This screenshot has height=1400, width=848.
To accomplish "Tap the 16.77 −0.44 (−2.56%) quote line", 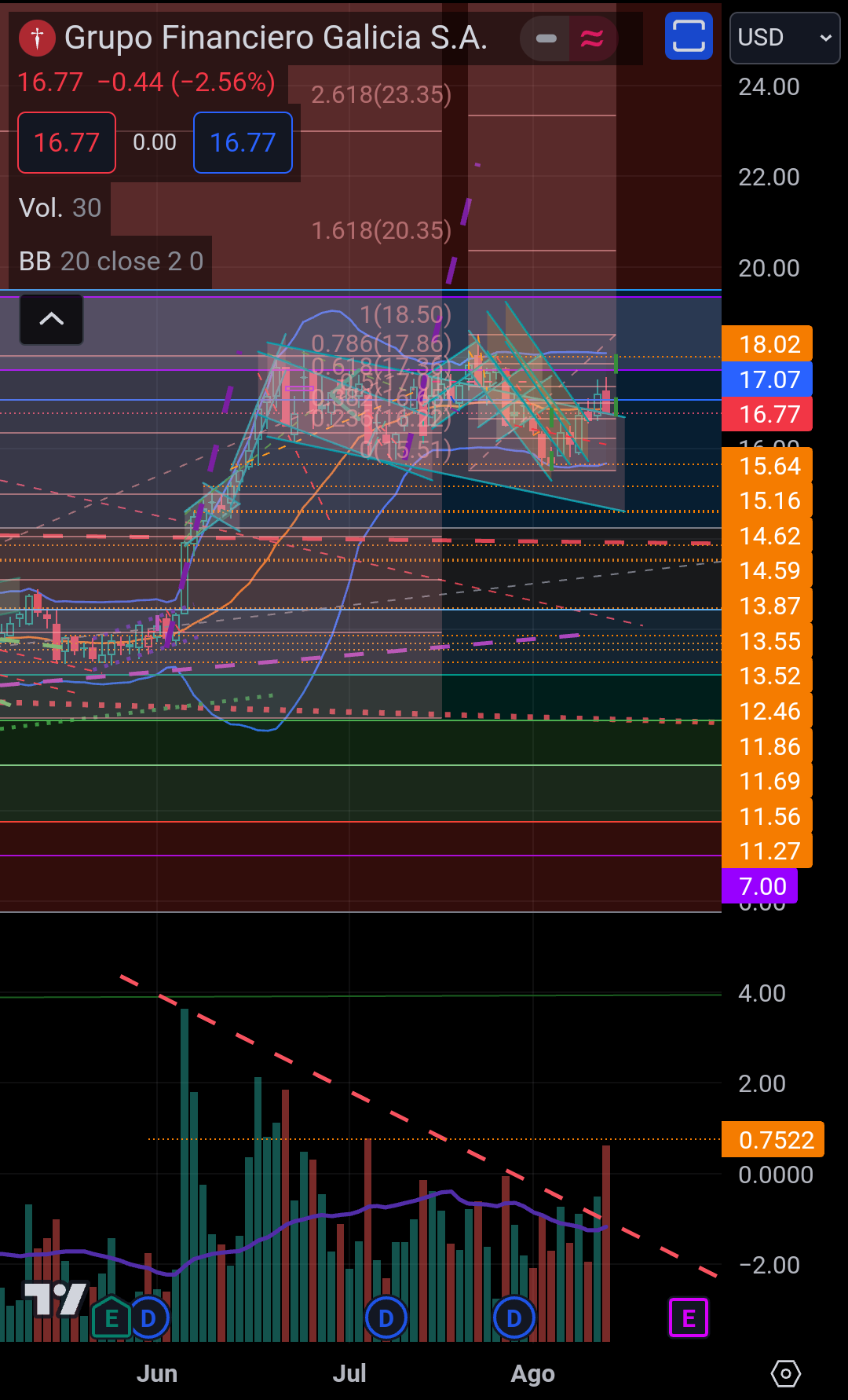I will [x=147, y=82].
